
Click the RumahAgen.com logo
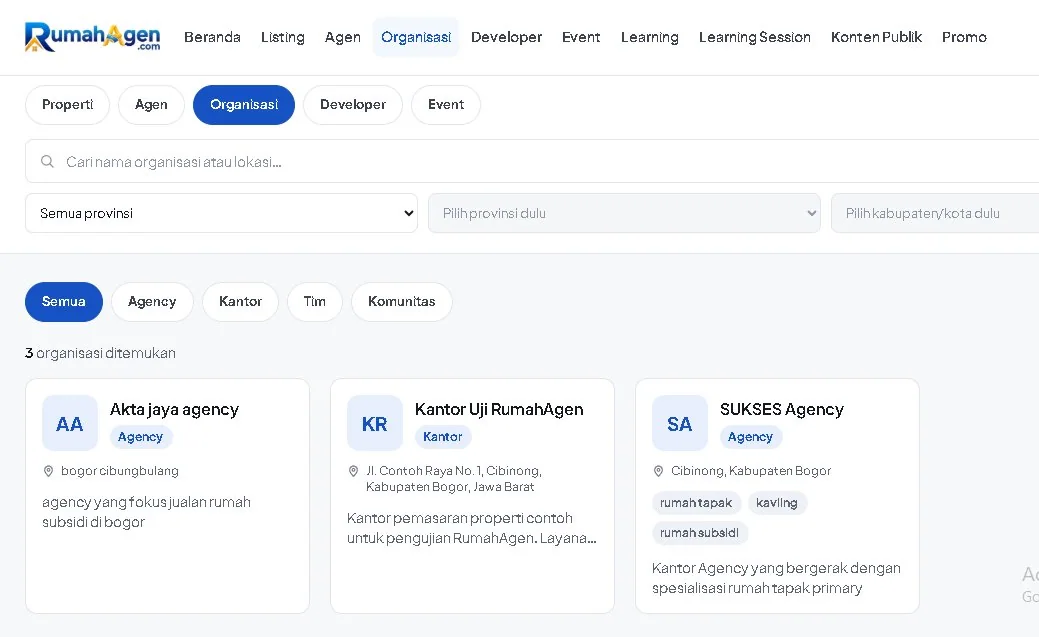(x=92, y=37)
